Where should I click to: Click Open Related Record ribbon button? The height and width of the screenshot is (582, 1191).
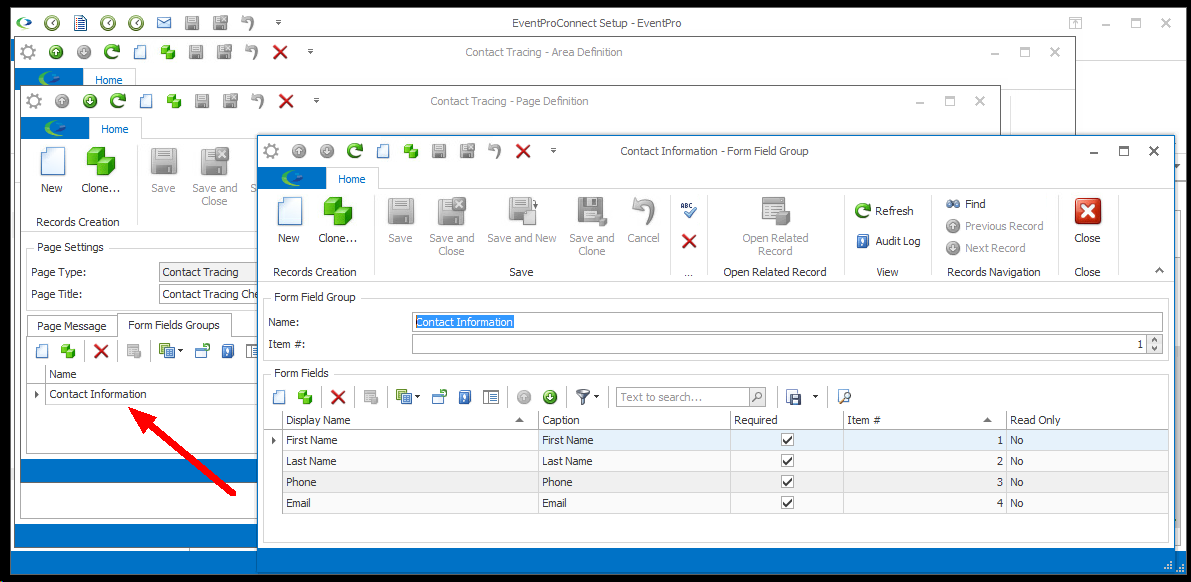coord(775,226)
